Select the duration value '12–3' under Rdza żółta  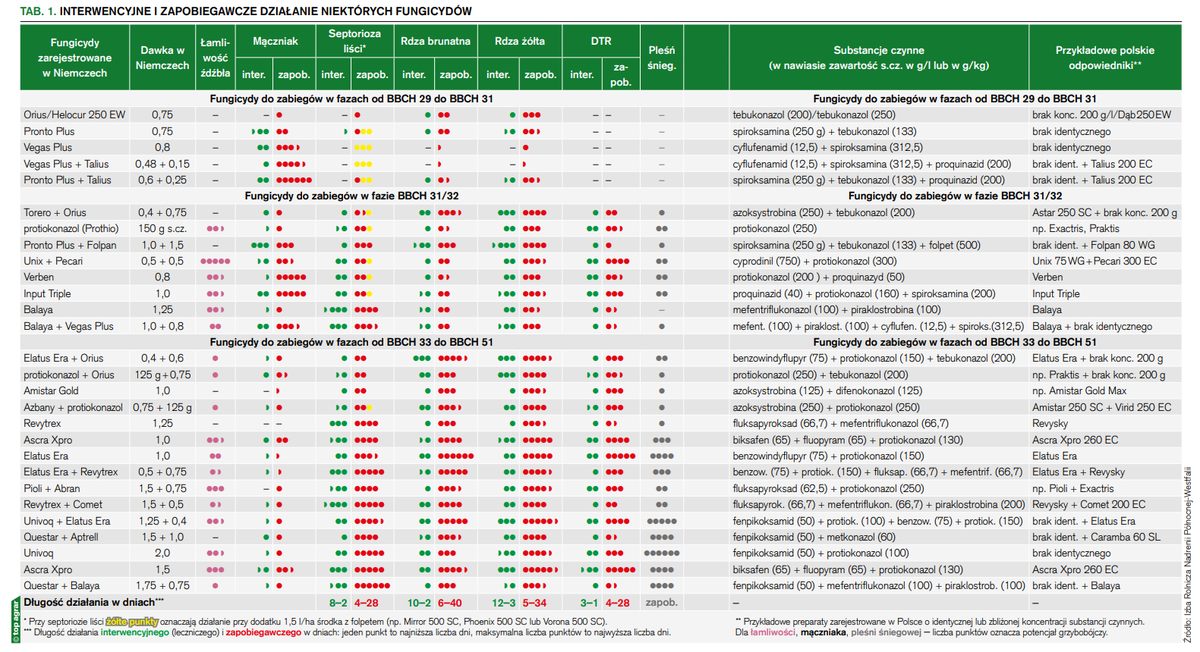[503, 602]
